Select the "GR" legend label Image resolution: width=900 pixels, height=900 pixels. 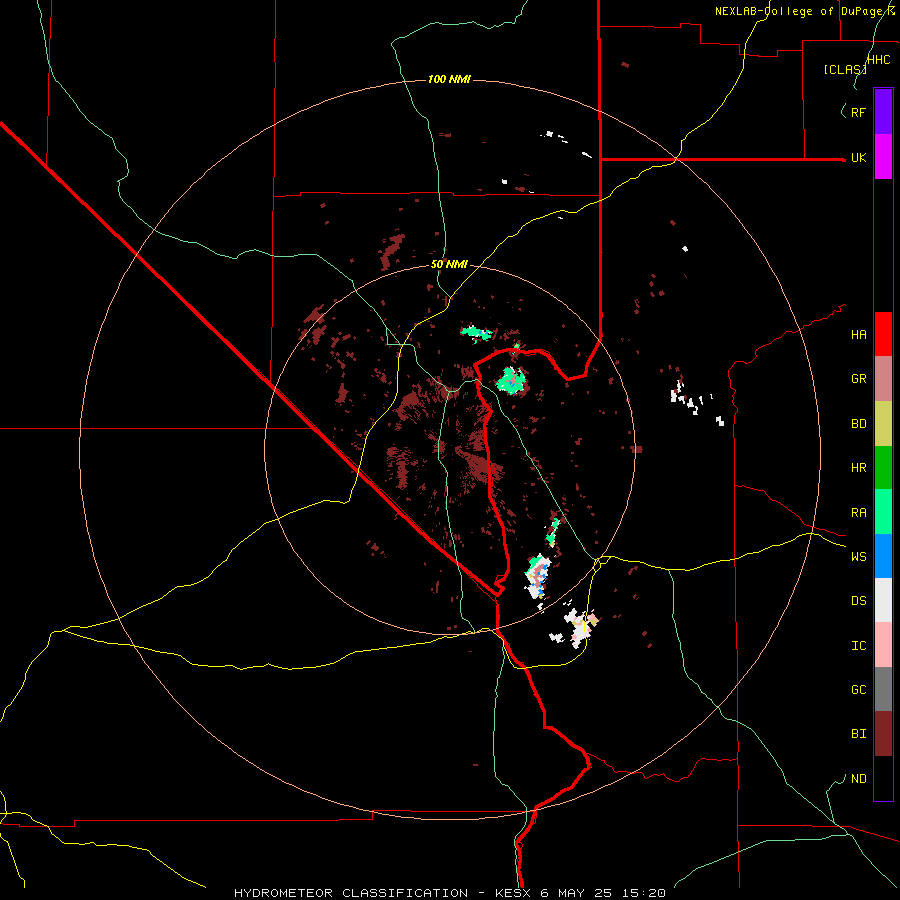[x=858, y=379]
